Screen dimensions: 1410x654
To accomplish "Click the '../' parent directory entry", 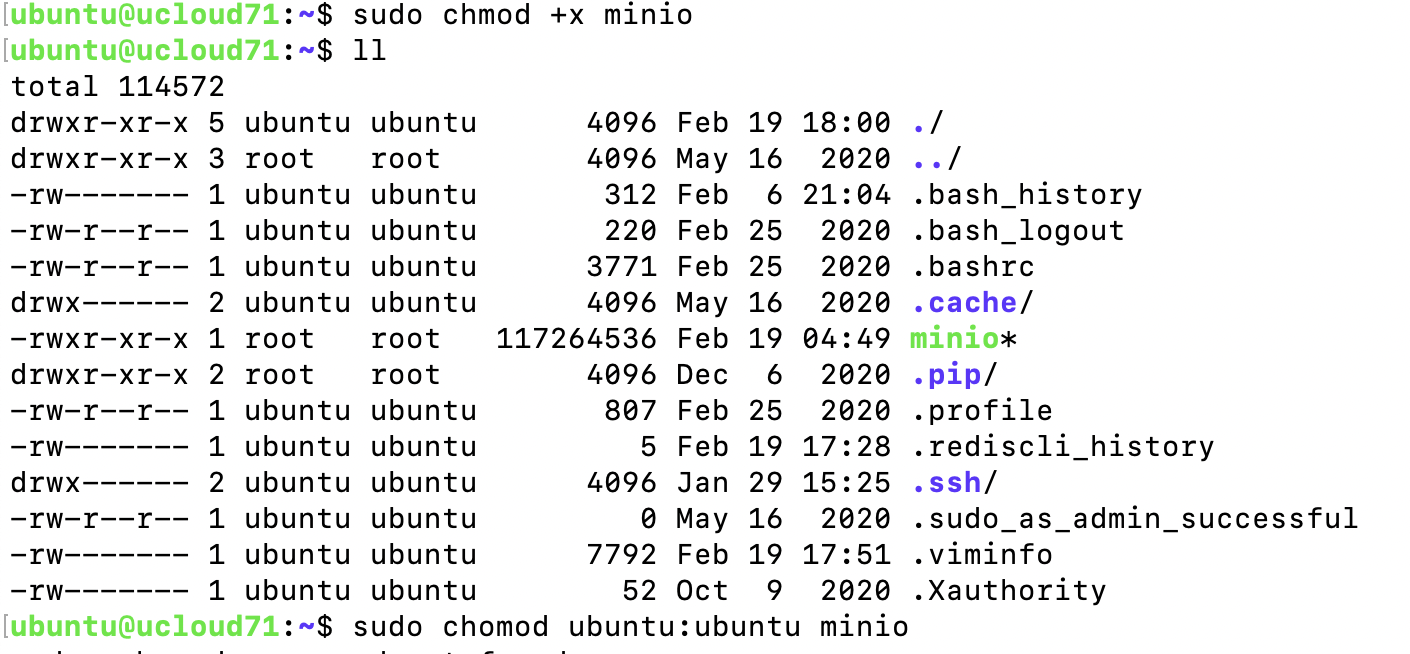I will pyautogui.click(x=937, y=159).
